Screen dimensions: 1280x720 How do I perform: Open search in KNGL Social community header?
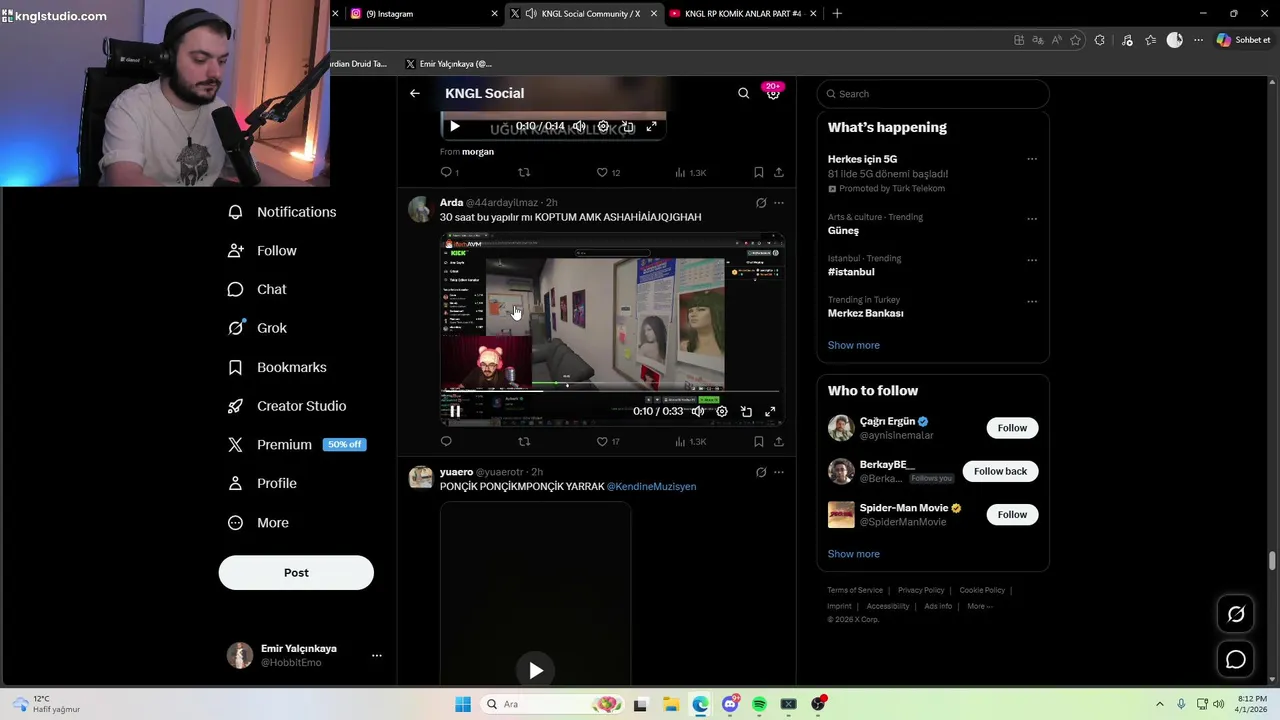[x=743, y=93]
